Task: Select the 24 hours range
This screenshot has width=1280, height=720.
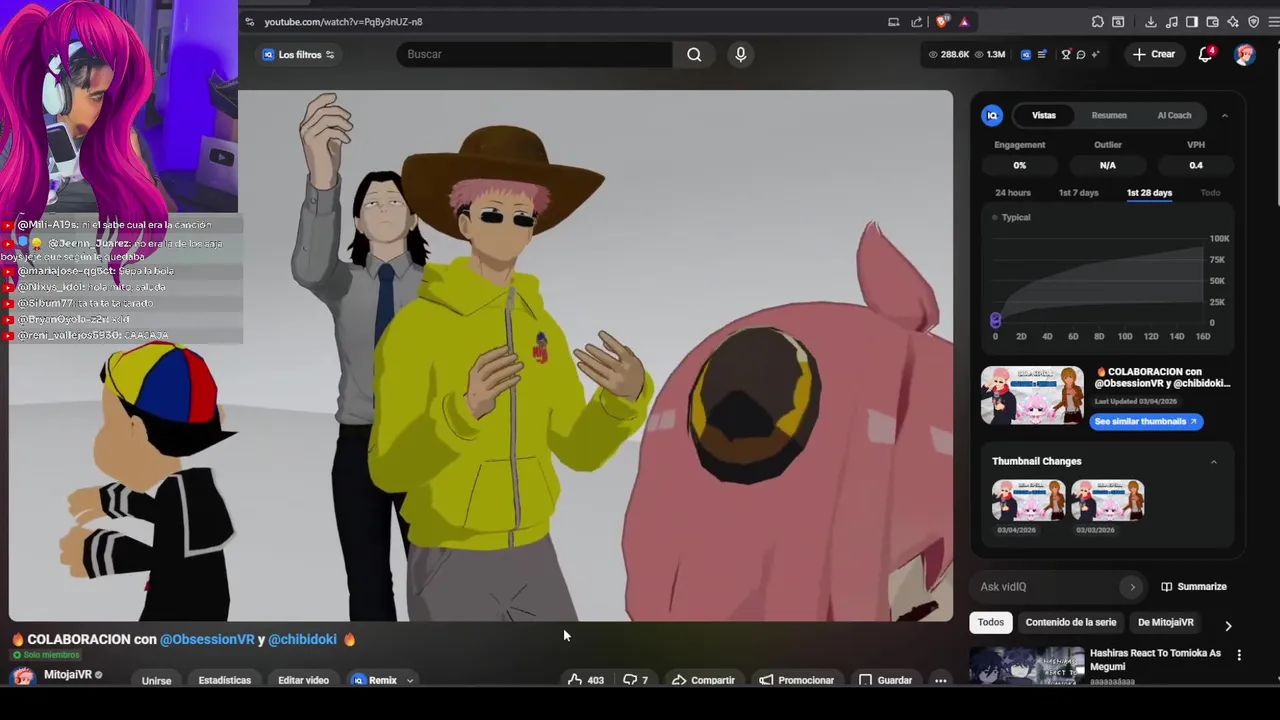Action: pos(1012,193)
